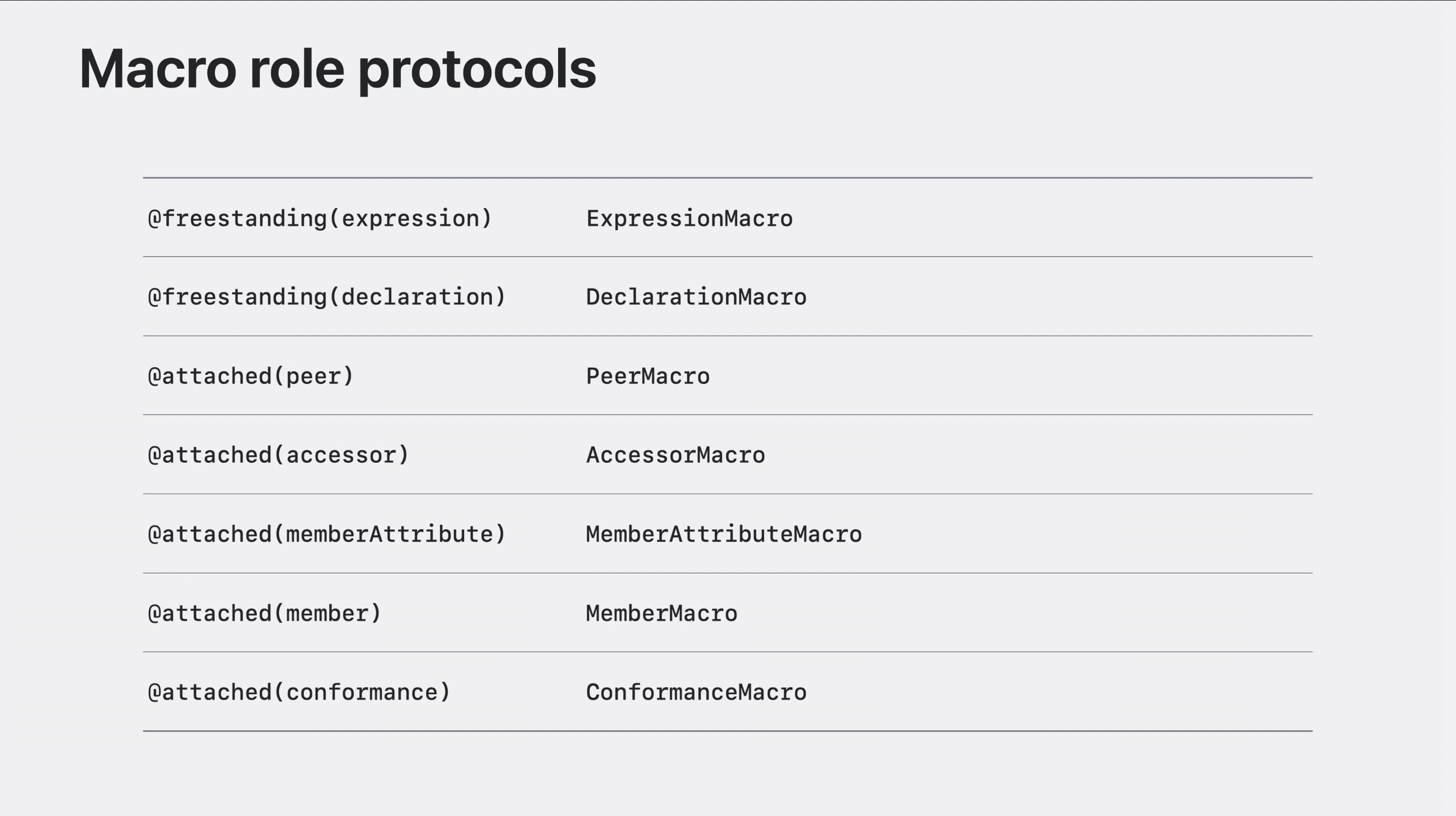This screenshot has width=1456, height=816.
Task: Select the ExpressionMacro protocol name
Action: point(689,219)
